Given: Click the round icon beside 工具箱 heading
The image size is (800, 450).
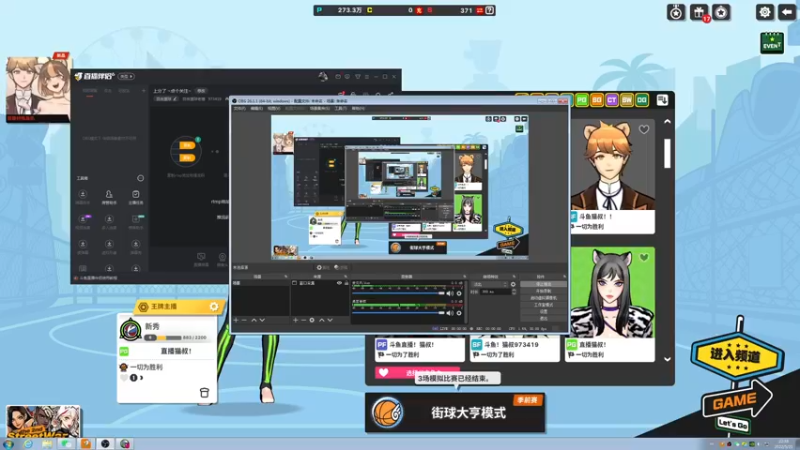Looking at the screenshot, I should tap(140, 178).
